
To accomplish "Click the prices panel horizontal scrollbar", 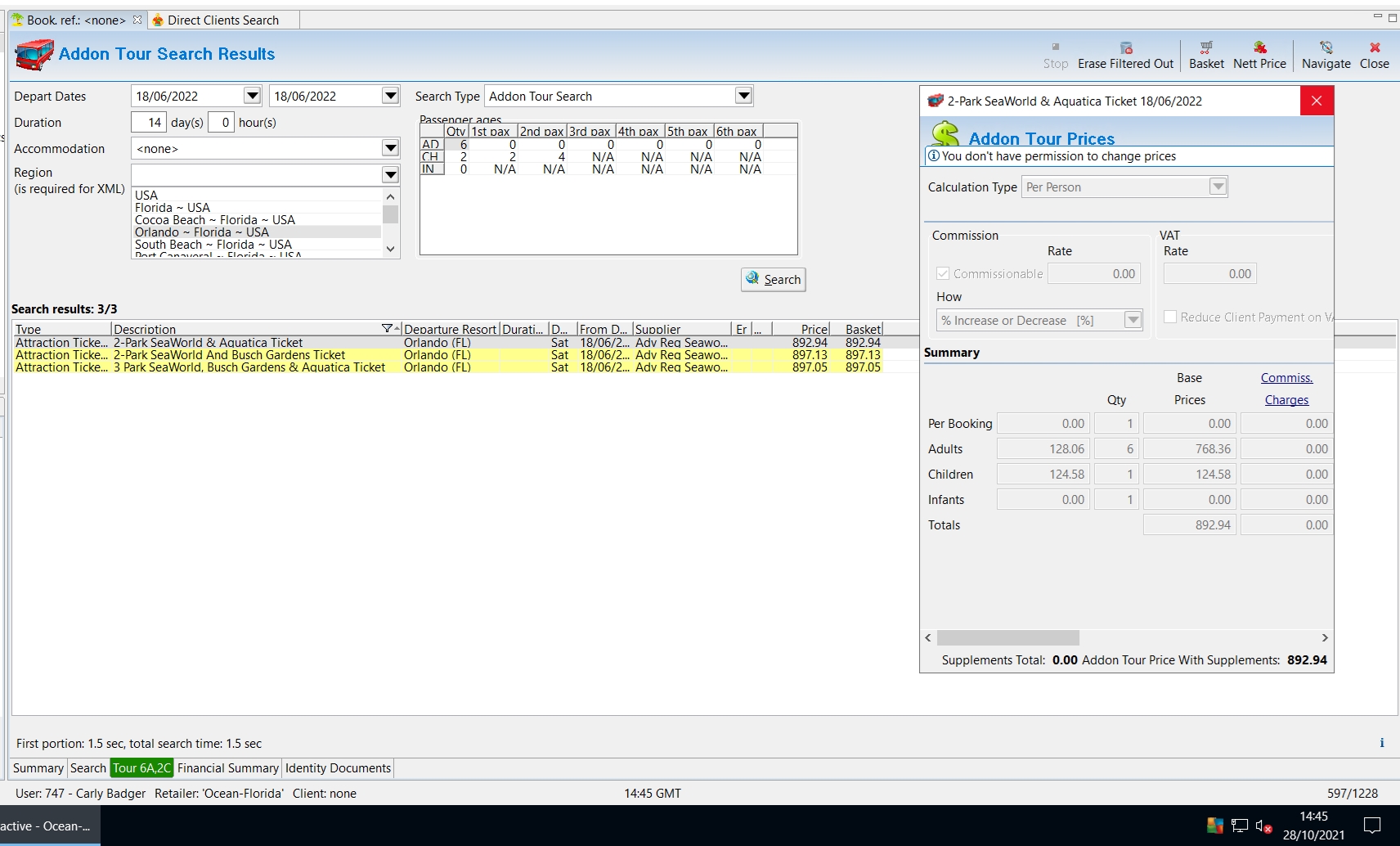I will 1007,638.
